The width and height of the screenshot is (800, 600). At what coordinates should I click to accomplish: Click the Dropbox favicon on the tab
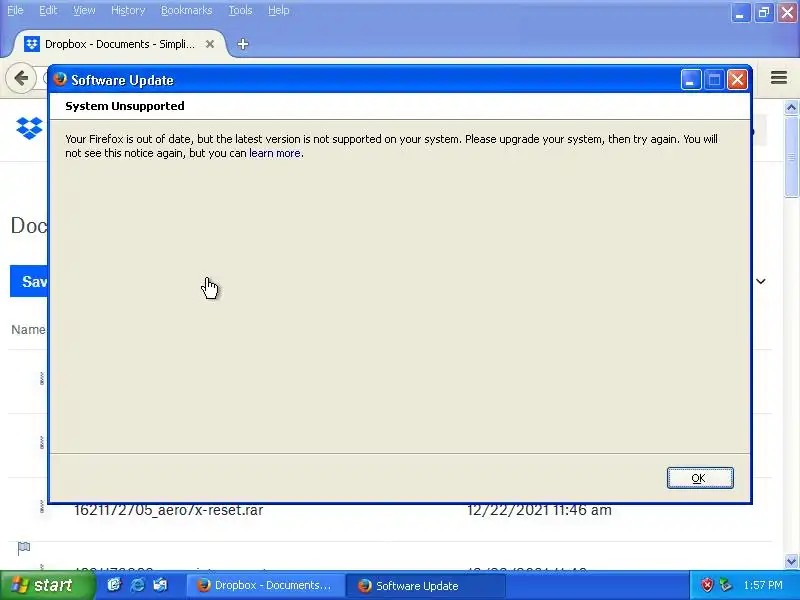click(32, 44)
